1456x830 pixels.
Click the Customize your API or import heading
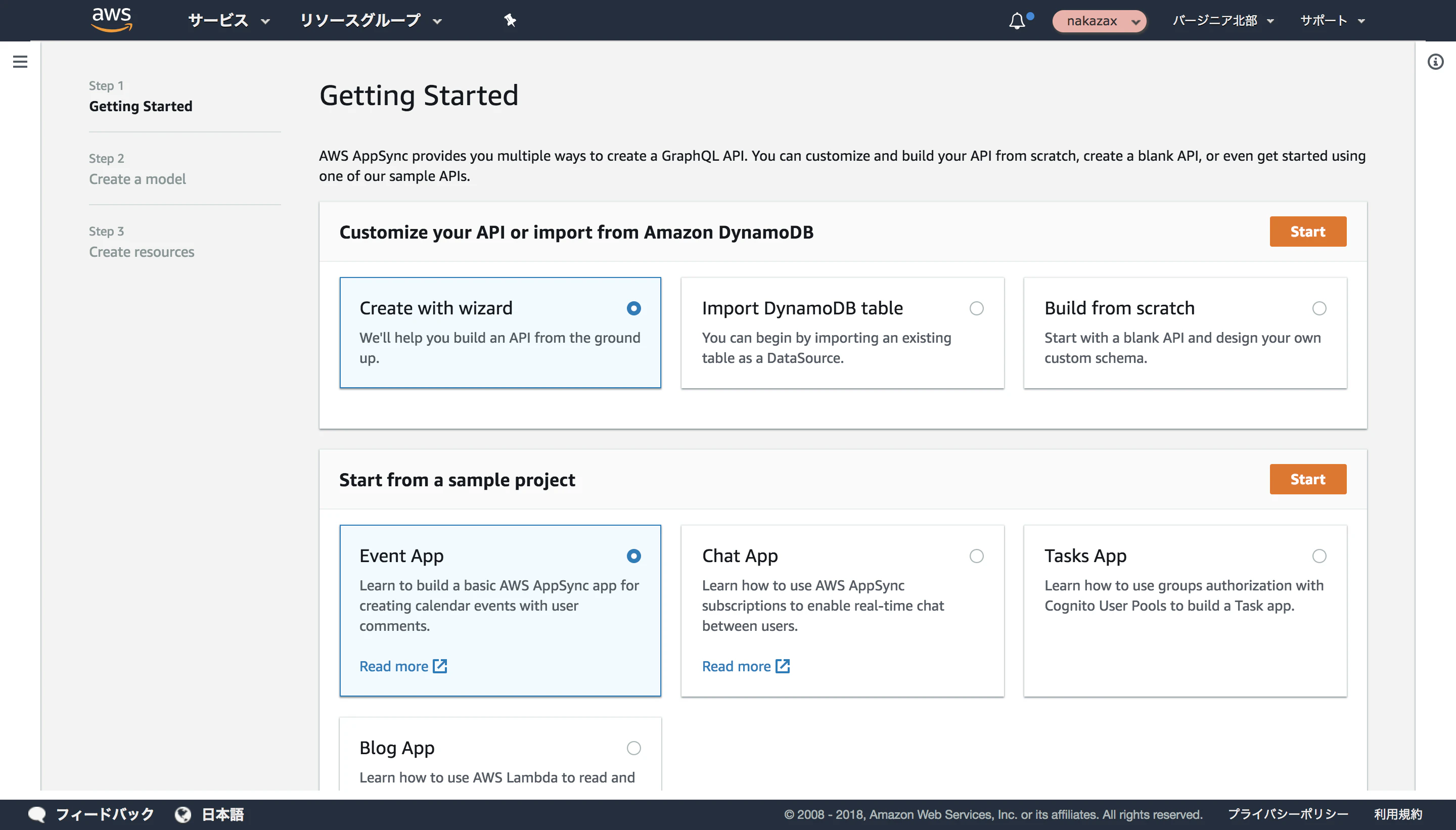[x=576, y=233]
